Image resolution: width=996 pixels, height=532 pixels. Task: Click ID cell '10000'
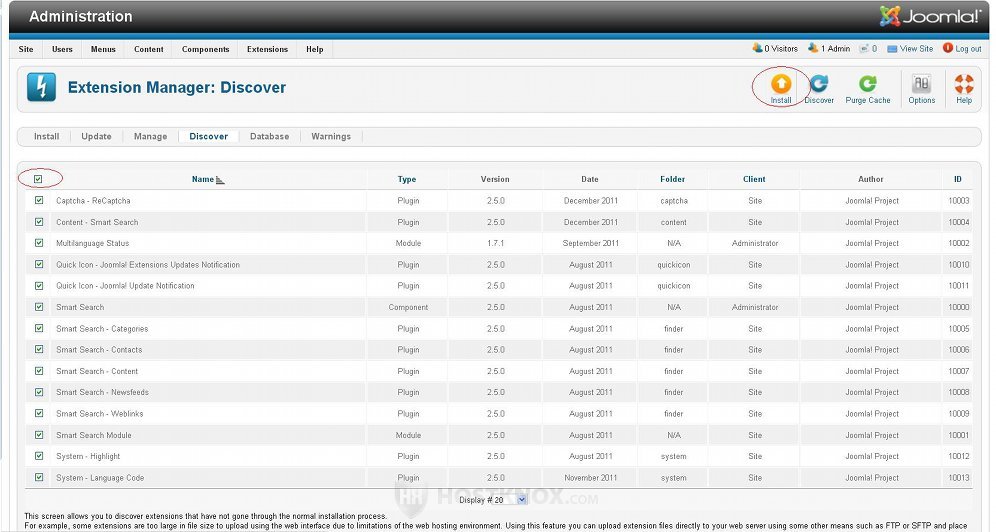point(959,307)
